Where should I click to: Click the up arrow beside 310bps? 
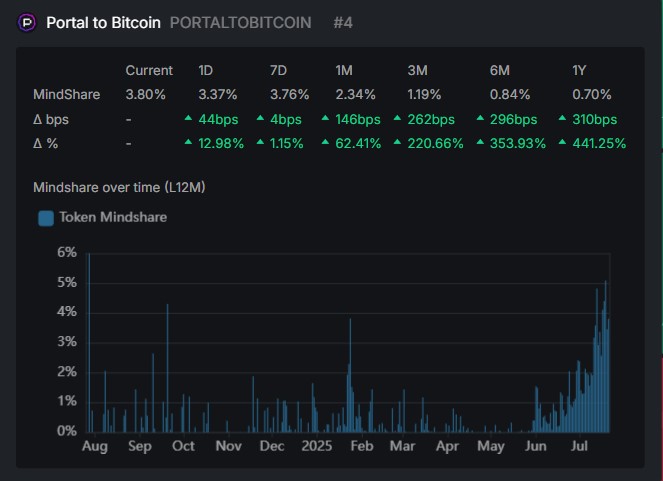click(x=562, y=118)
